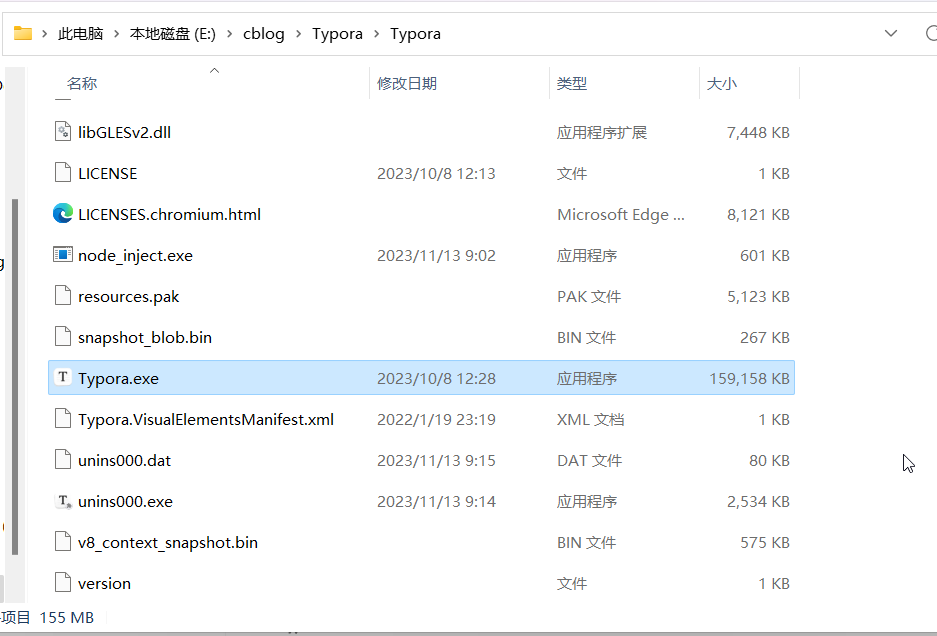
Task: Sort by 名称 column header
Action: (x=82, y=83)
